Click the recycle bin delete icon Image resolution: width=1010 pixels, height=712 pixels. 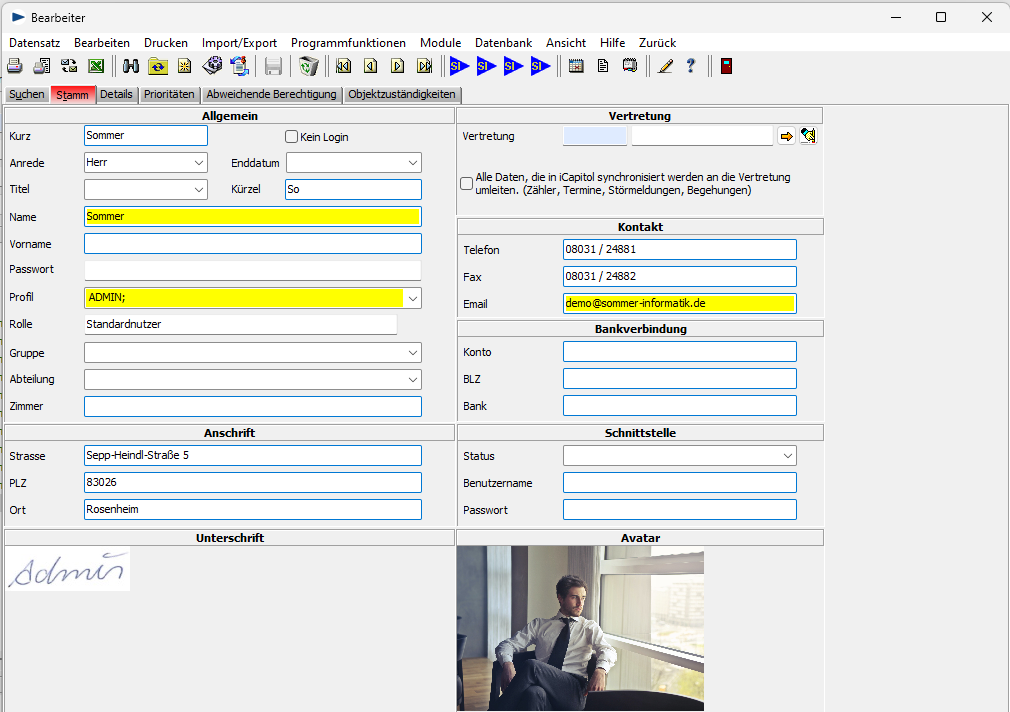pyautogui.click(x=309, y=66)
